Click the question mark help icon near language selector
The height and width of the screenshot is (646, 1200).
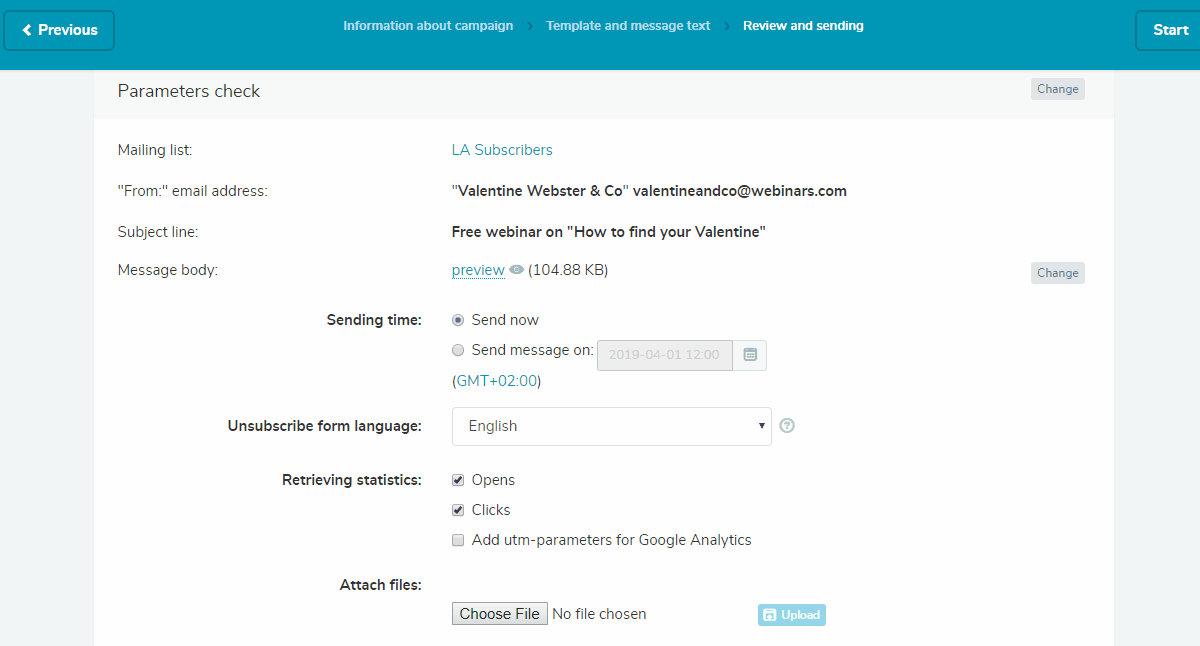(x=787, y=425)
